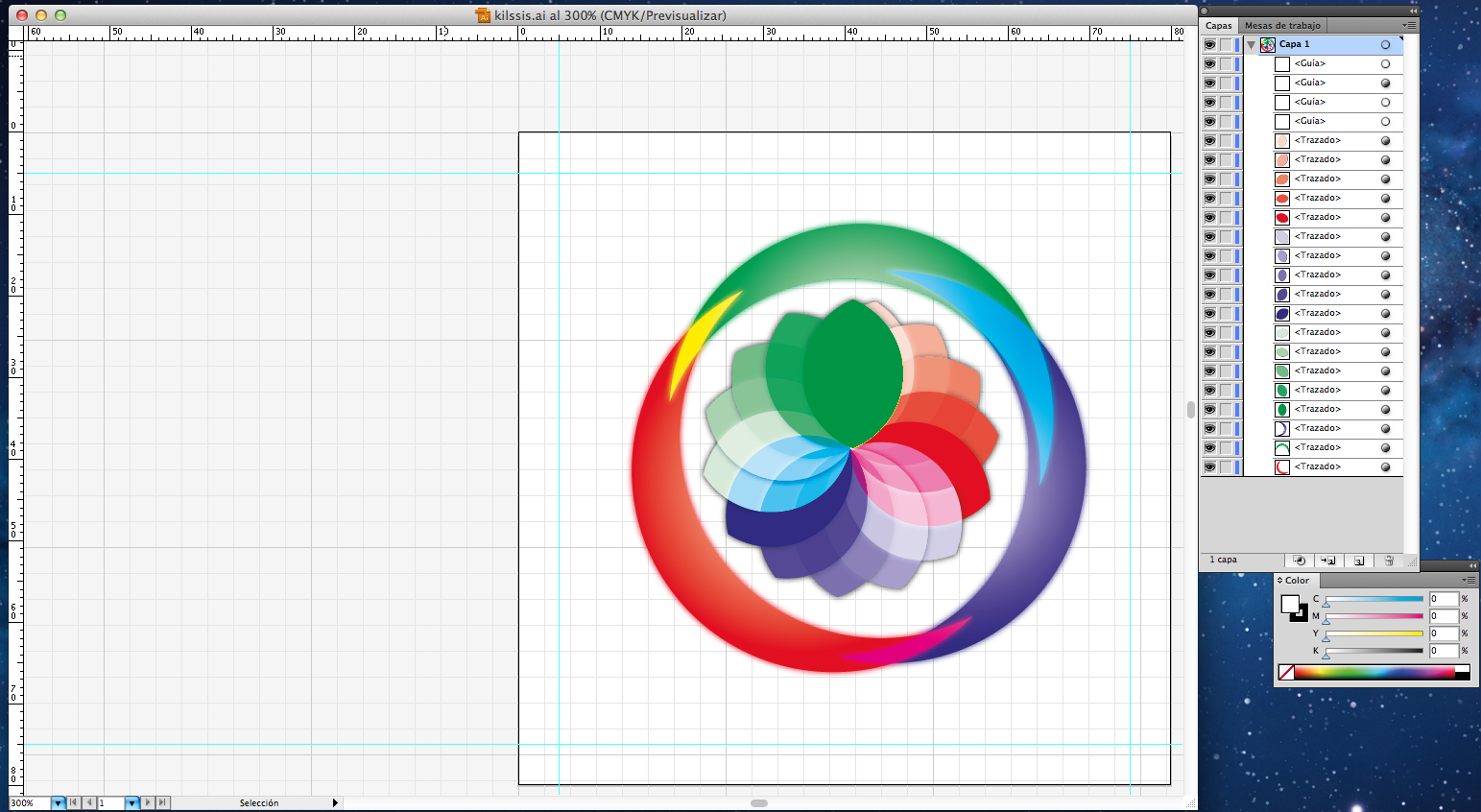The image size is (1481, 812).
Task: Switch to the Mesas de trabajo tab
Action: pyautogui.click(x=1282, y=26)
